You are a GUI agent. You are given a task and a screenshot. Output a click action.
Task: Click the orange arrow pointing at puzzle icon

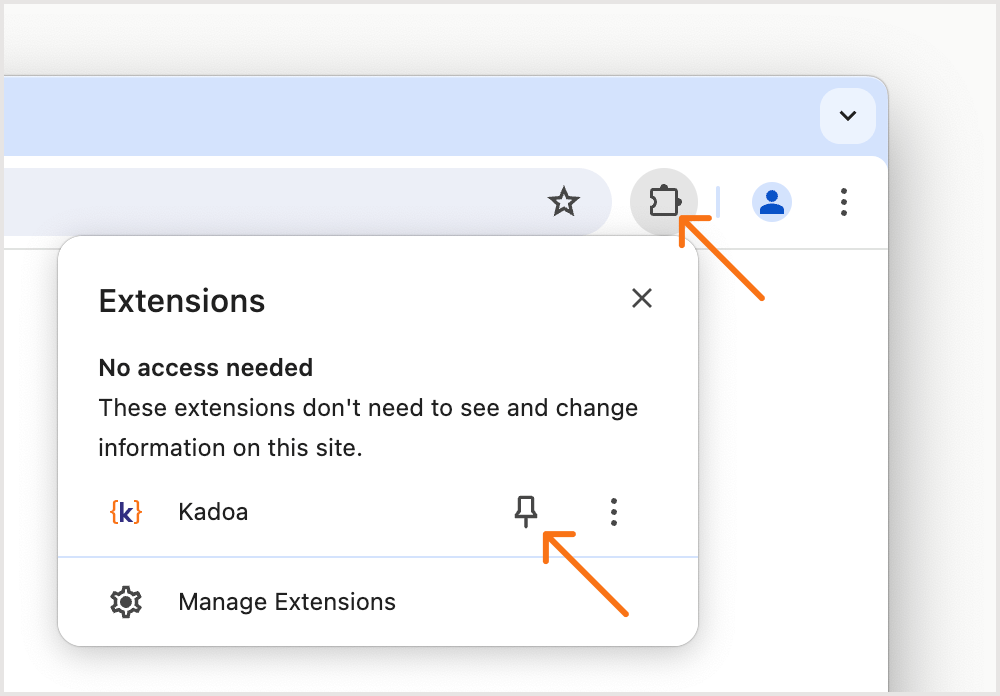[721, 258]
